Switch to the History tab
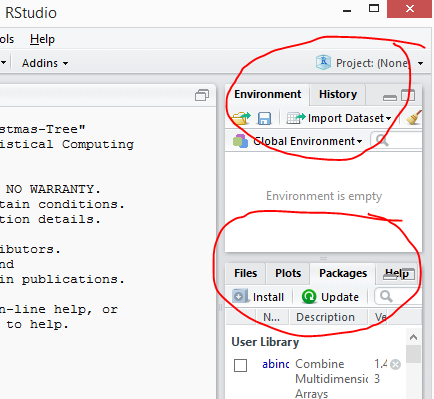Screen dimensions: 434x399 pyautogui.click(x=338, y=94)
